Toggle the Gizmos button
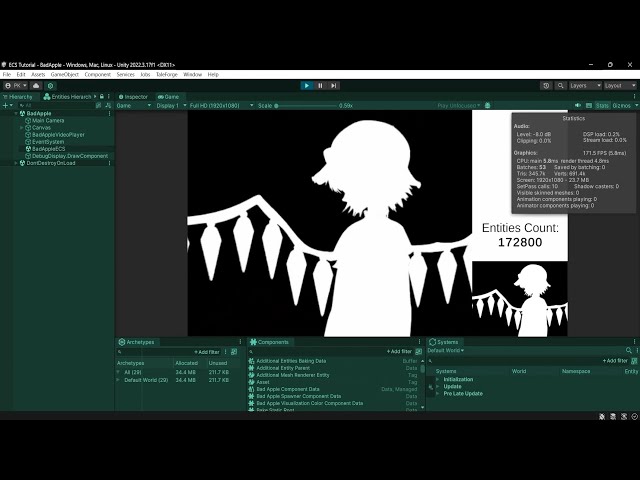 point(622,106)
